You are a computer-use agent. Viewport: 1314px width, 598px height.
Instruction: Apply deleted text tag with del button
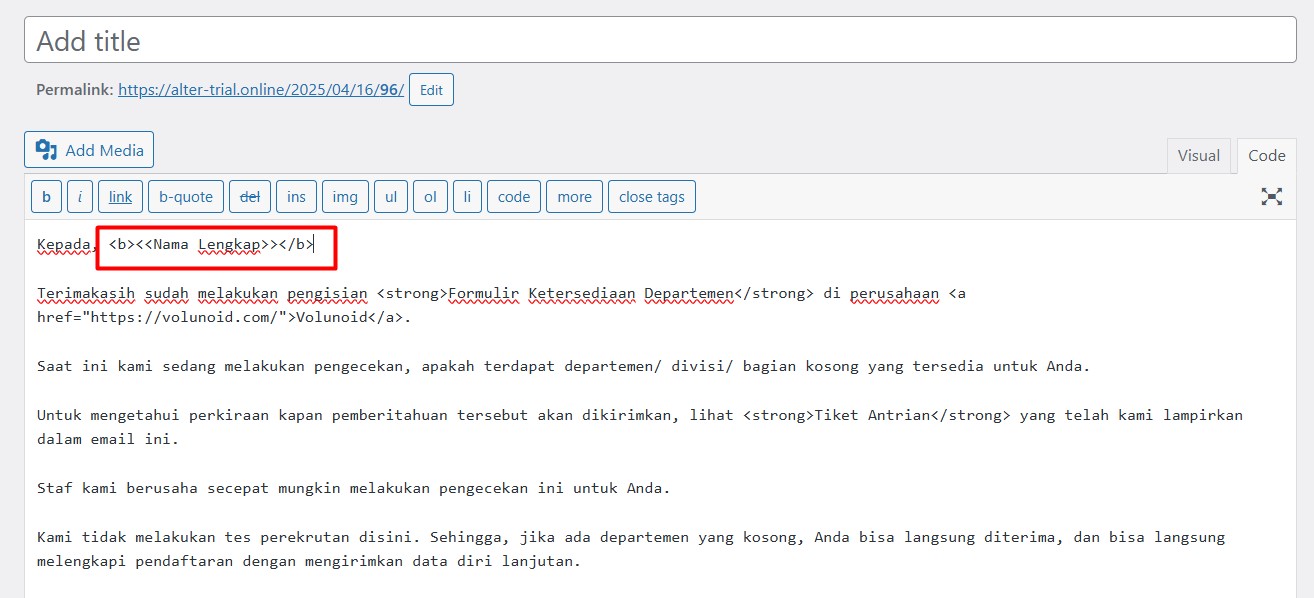tap(250, 196)
